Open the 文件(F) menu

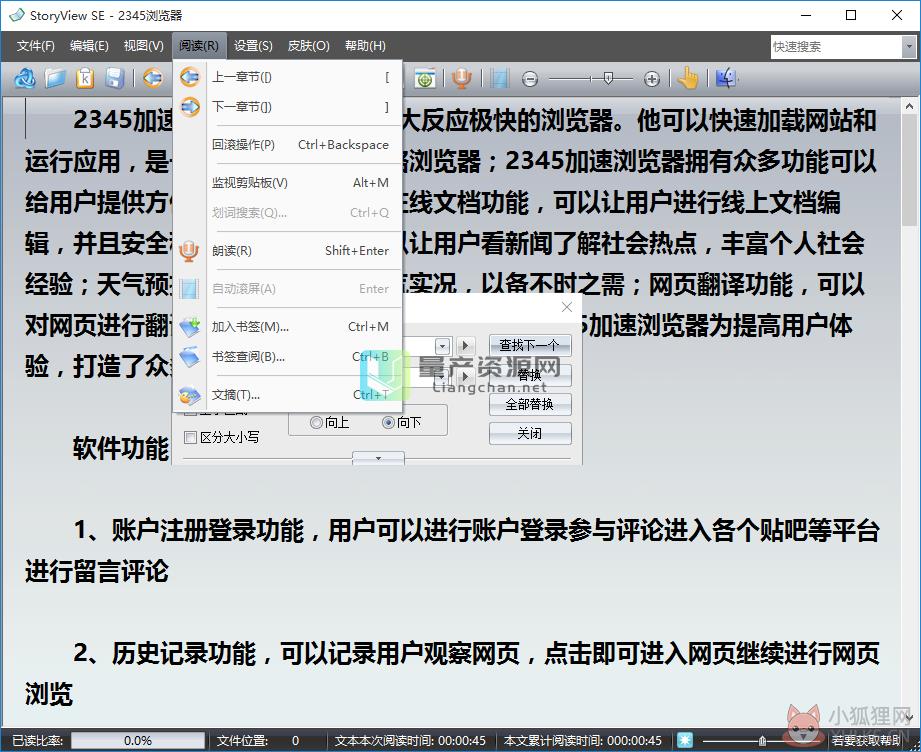35,46
